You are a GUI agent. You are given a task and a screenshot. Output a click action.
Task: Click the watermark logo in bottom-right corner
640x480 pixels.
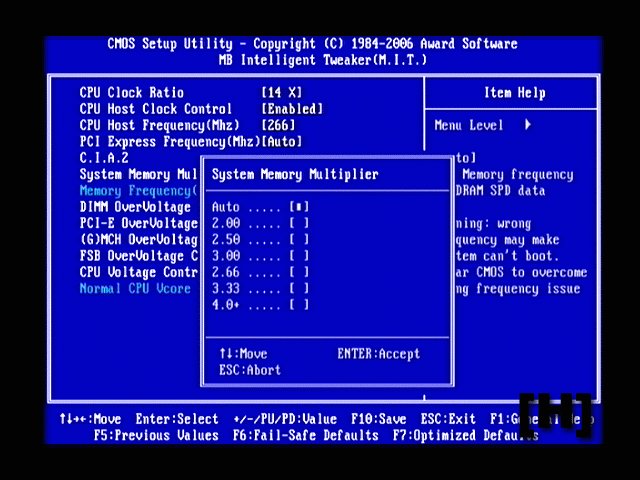click(556, 413)
